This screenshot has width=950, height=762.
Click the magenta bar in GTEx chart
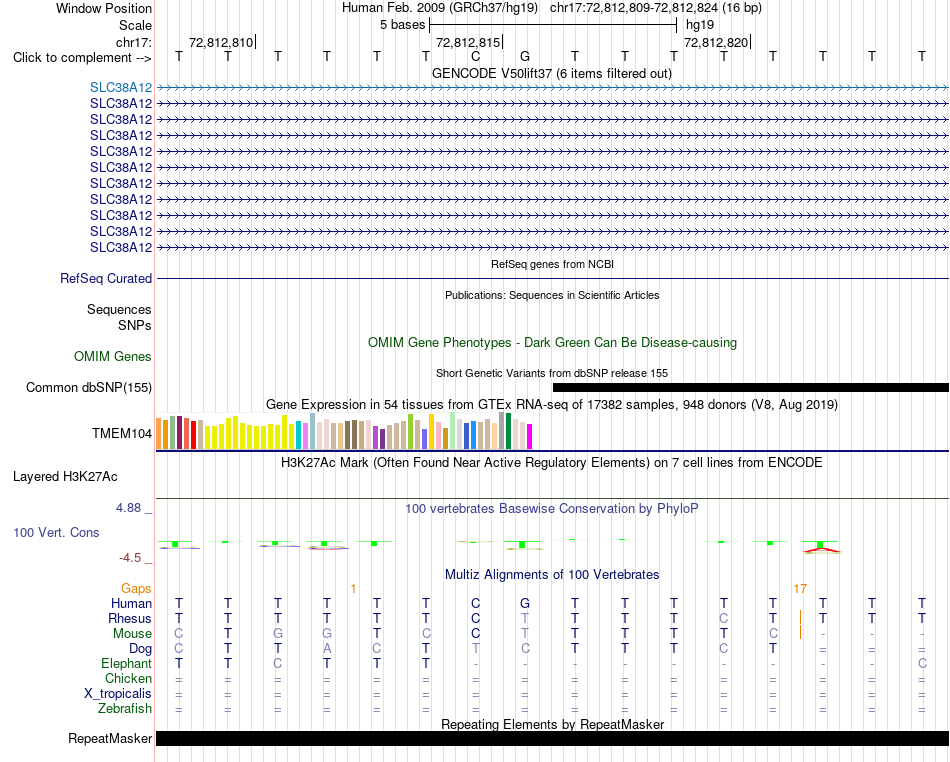(x=529, y=436)
